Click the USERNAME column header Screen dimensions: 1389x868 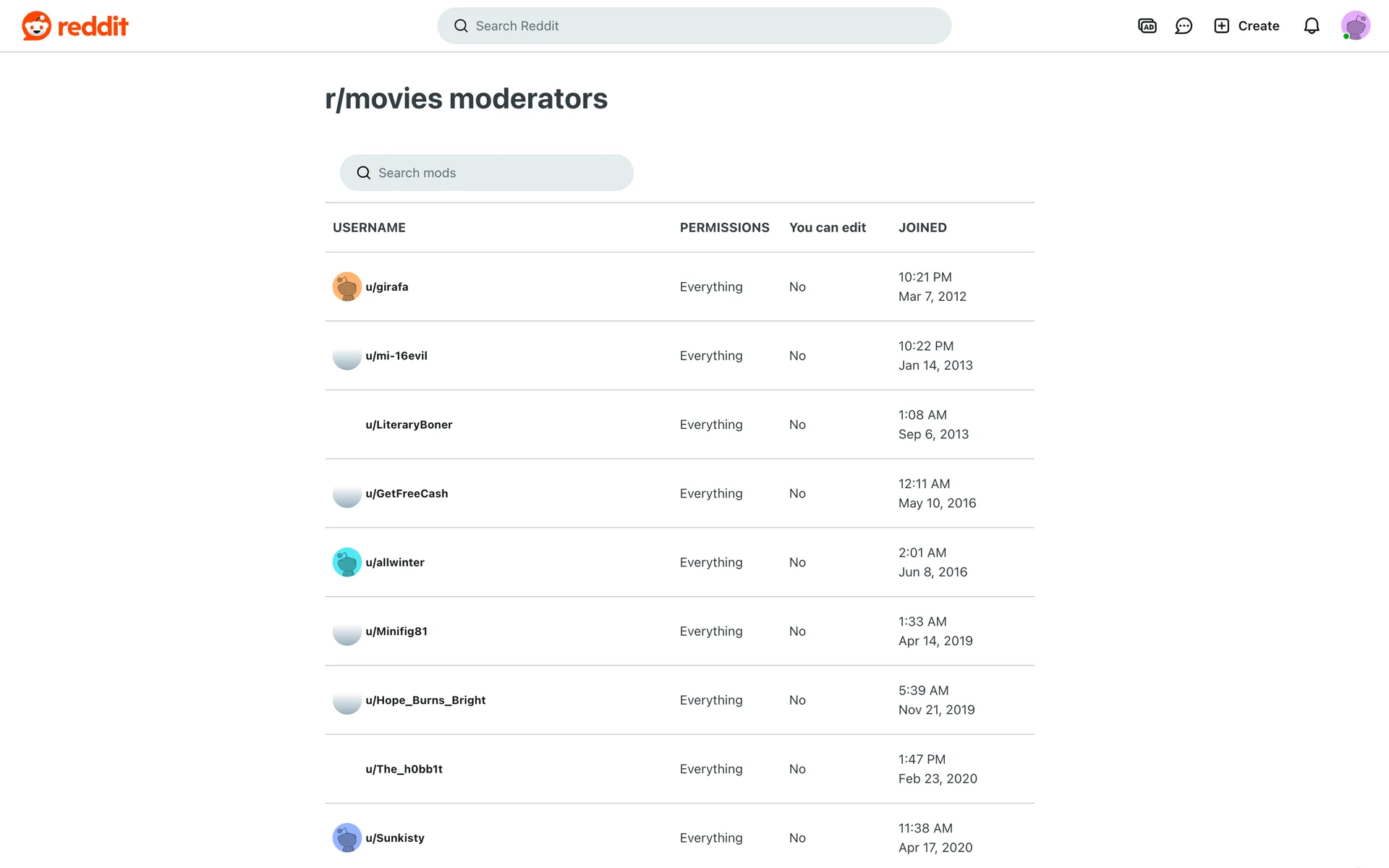point(369,228)
